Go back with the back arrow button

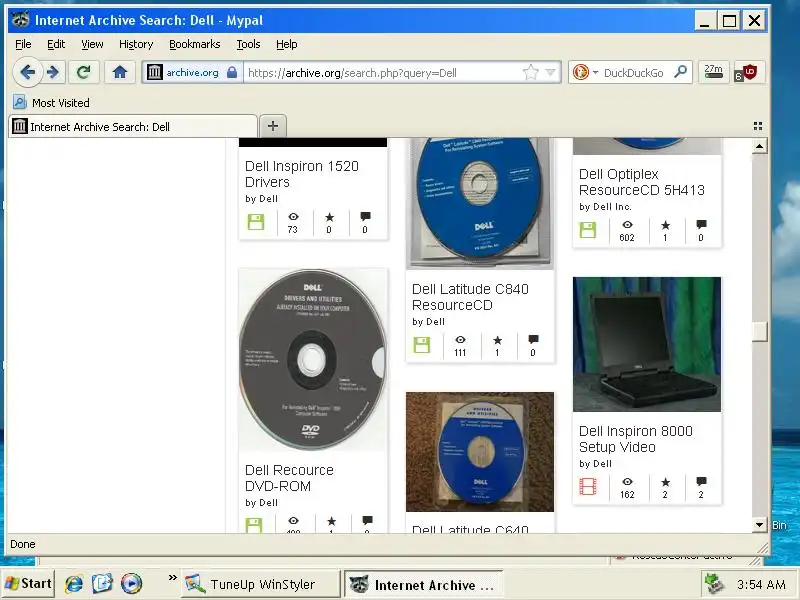point(28,72)
